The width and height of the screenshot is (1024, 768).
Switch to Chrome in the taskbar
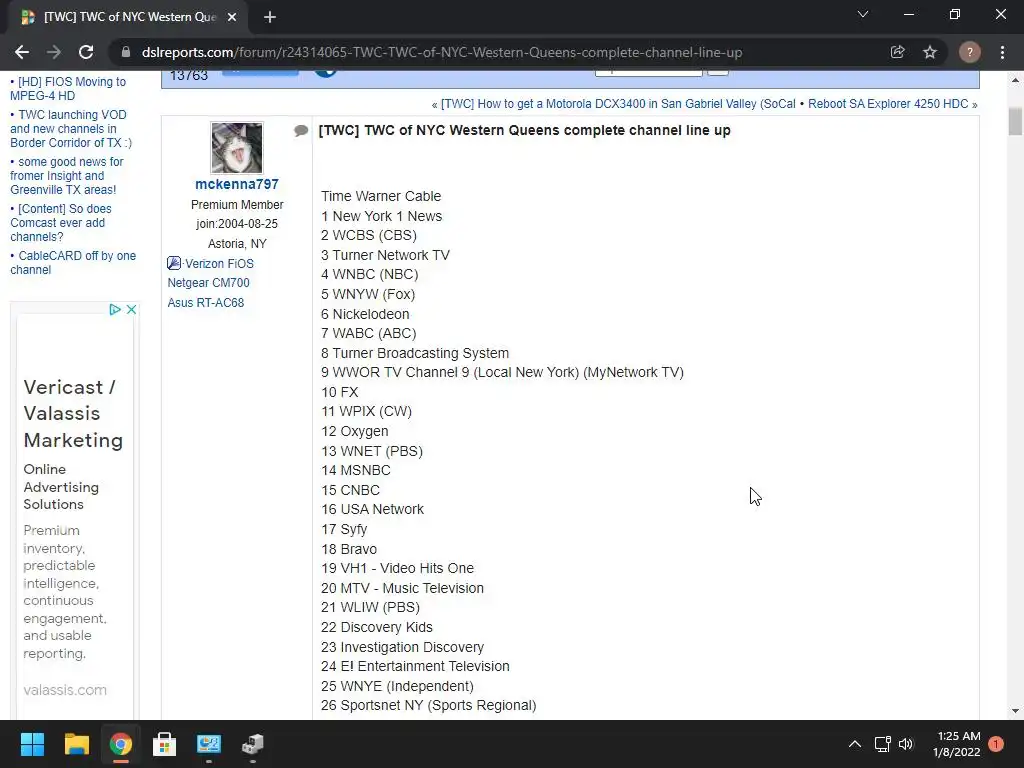click(121, 744)
